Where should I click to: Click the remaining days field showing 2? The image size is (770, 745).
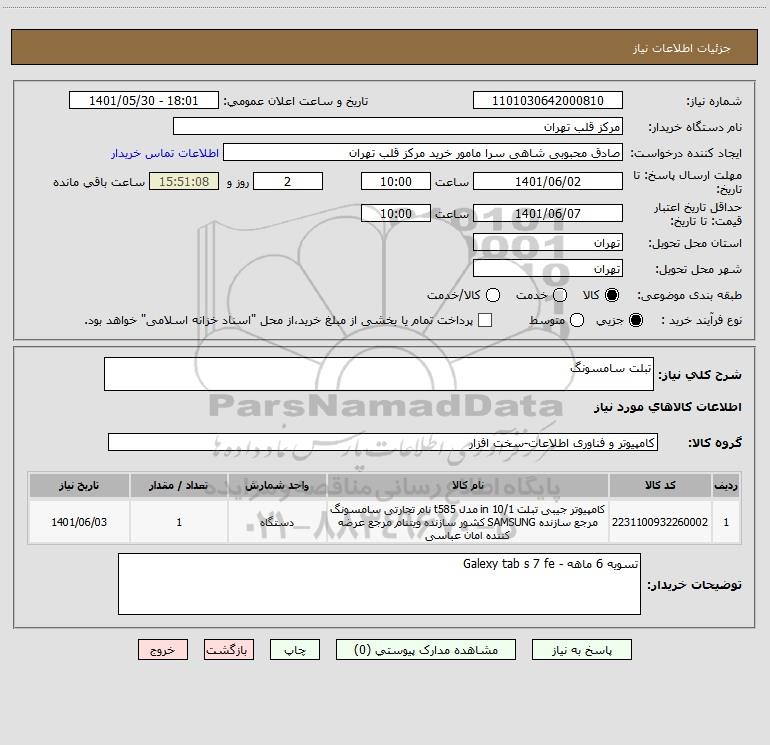[288, 181]
